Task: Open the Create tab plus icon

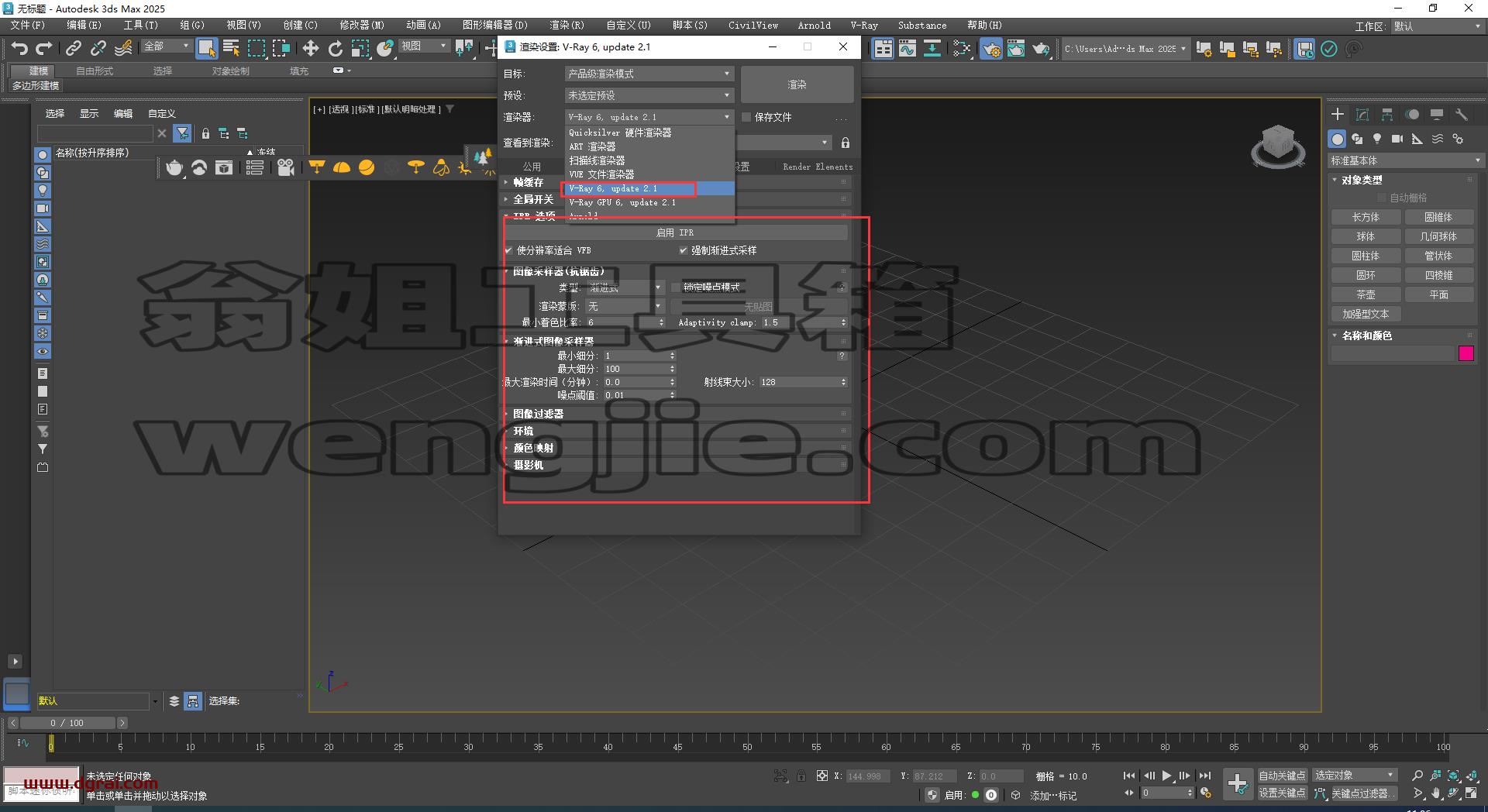Action: pos(1338,115)
